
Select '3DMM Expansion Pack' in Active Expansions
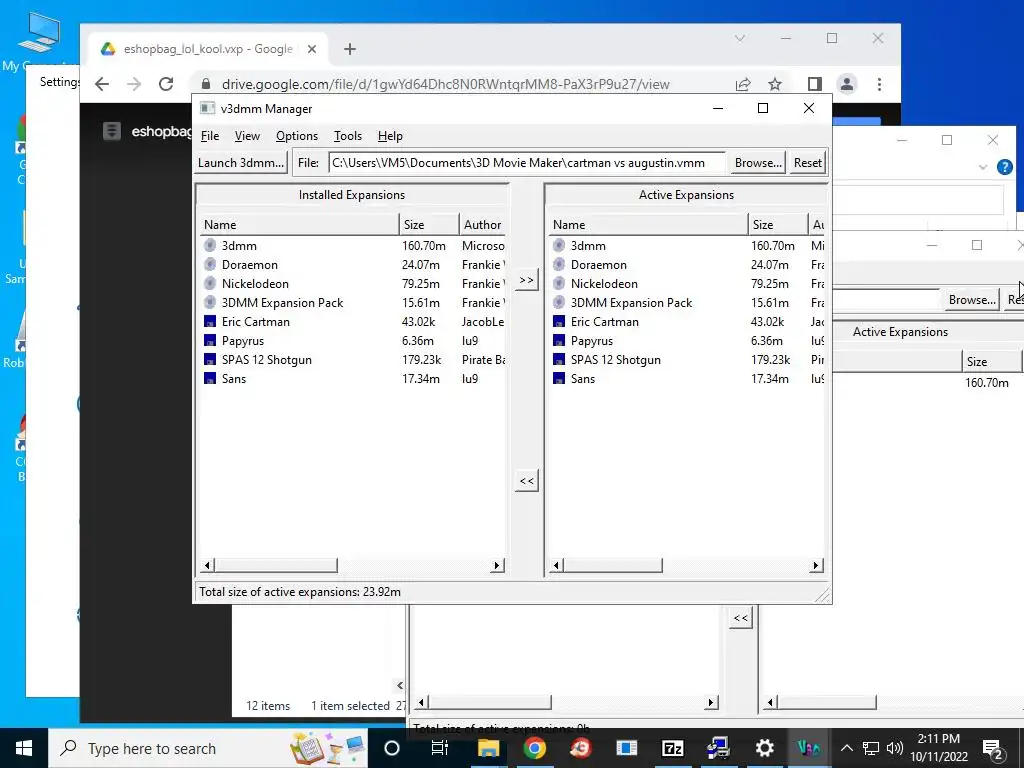[x=631, y=303]
